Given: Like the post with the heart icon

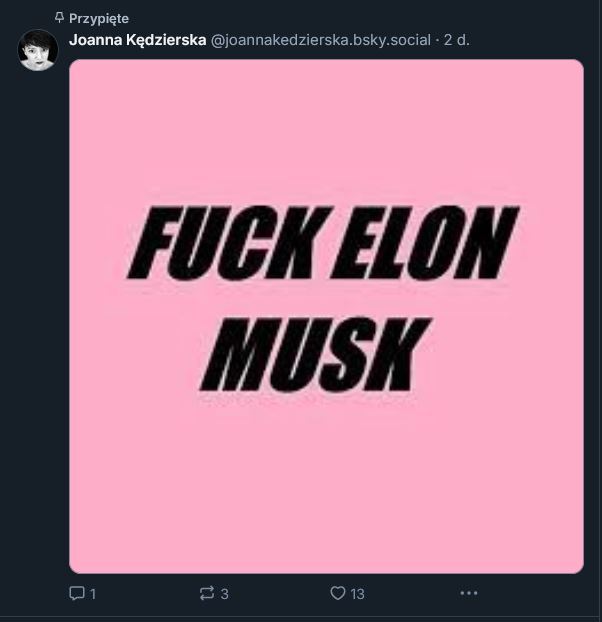Looking at the screenshot, I should point(337,593).
